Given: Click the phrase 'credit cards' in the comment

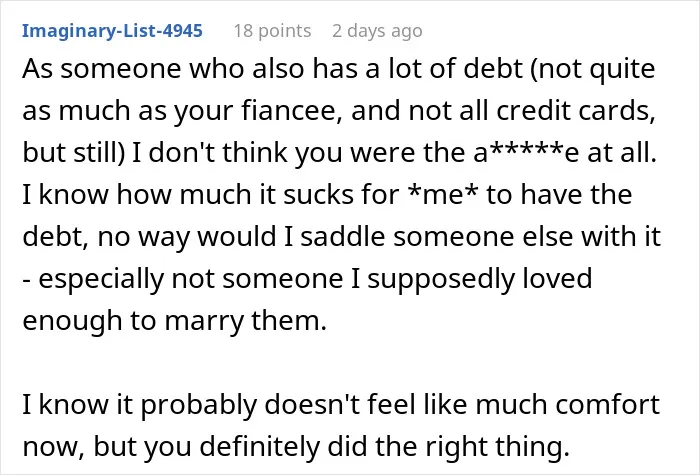Looking at the screenshot, I should (x=575, y=111).
